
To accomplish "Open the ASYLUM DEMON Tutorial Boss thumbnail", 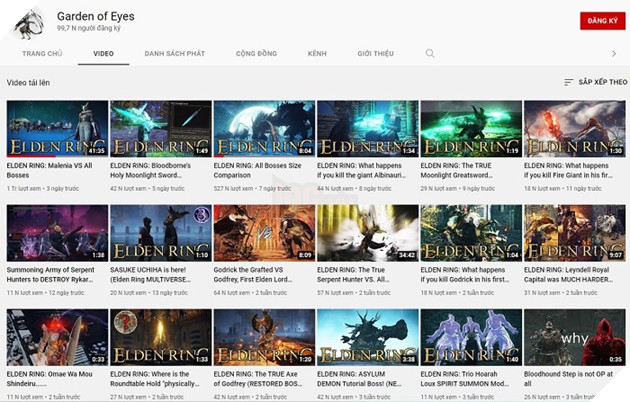I will pos(368,337).
